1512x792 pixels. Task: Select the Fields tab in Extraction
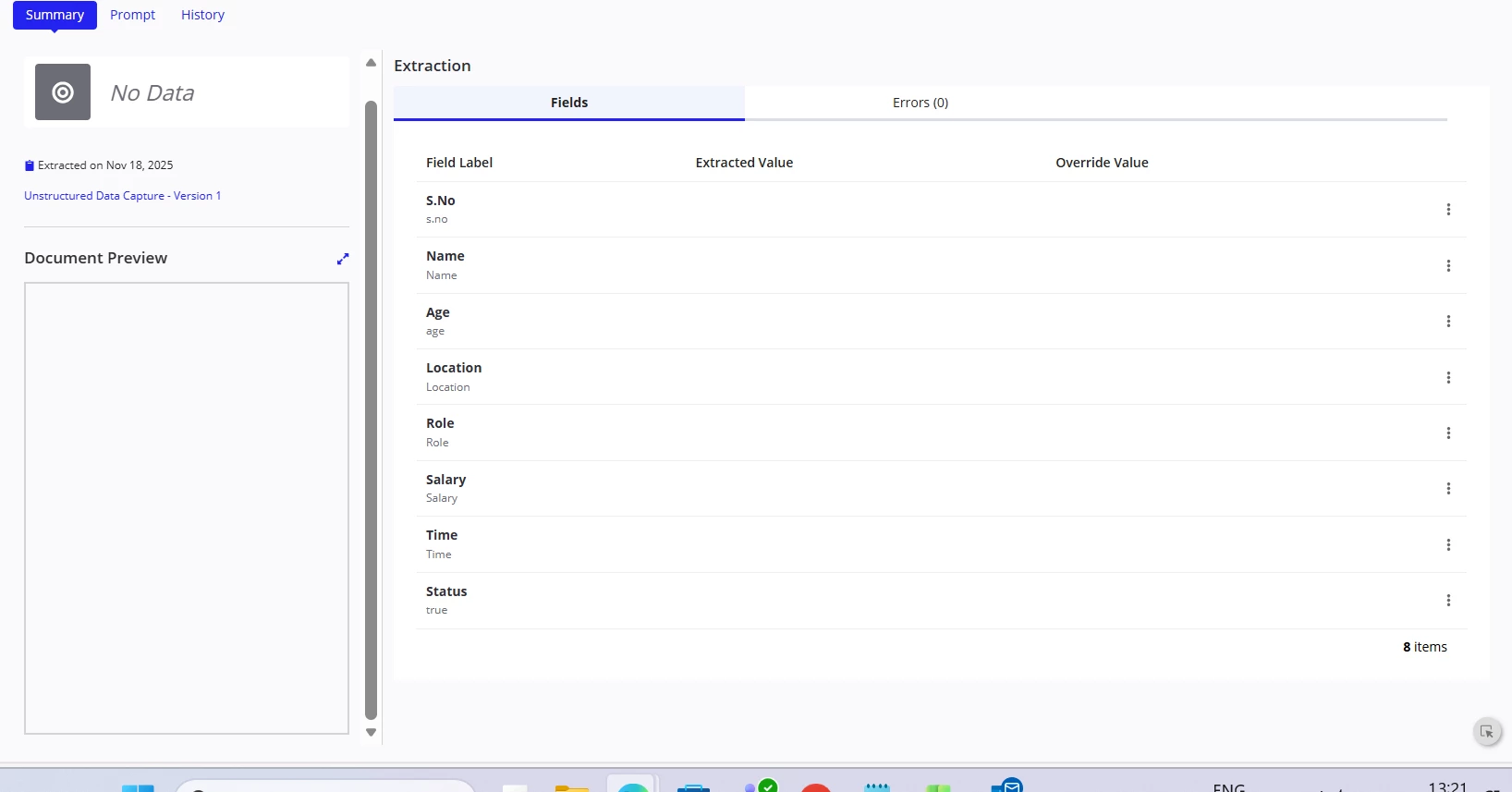pos(569,103)
